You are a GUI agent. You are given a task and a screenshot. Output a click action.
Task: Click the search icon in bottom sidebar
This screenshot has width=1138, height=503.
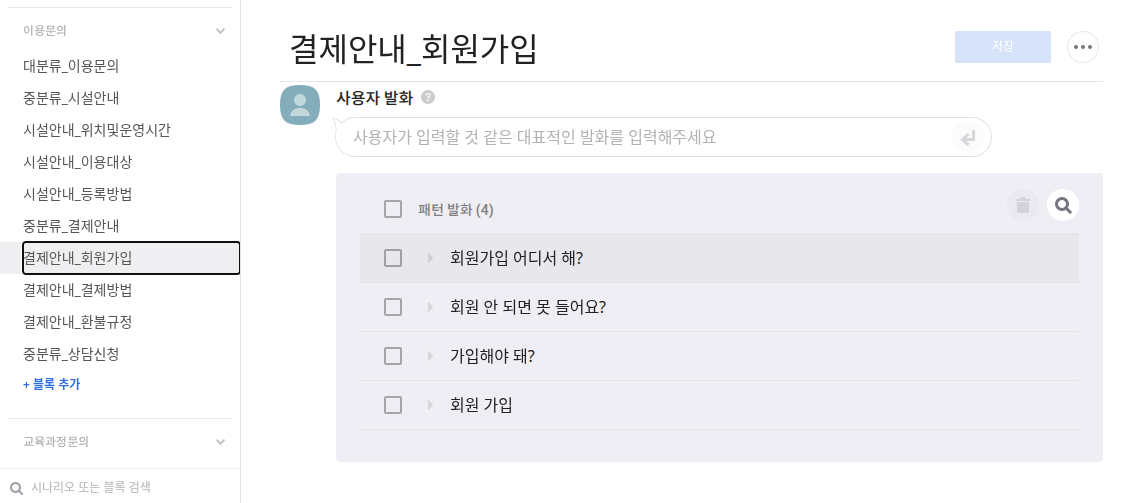coord(16,488)
